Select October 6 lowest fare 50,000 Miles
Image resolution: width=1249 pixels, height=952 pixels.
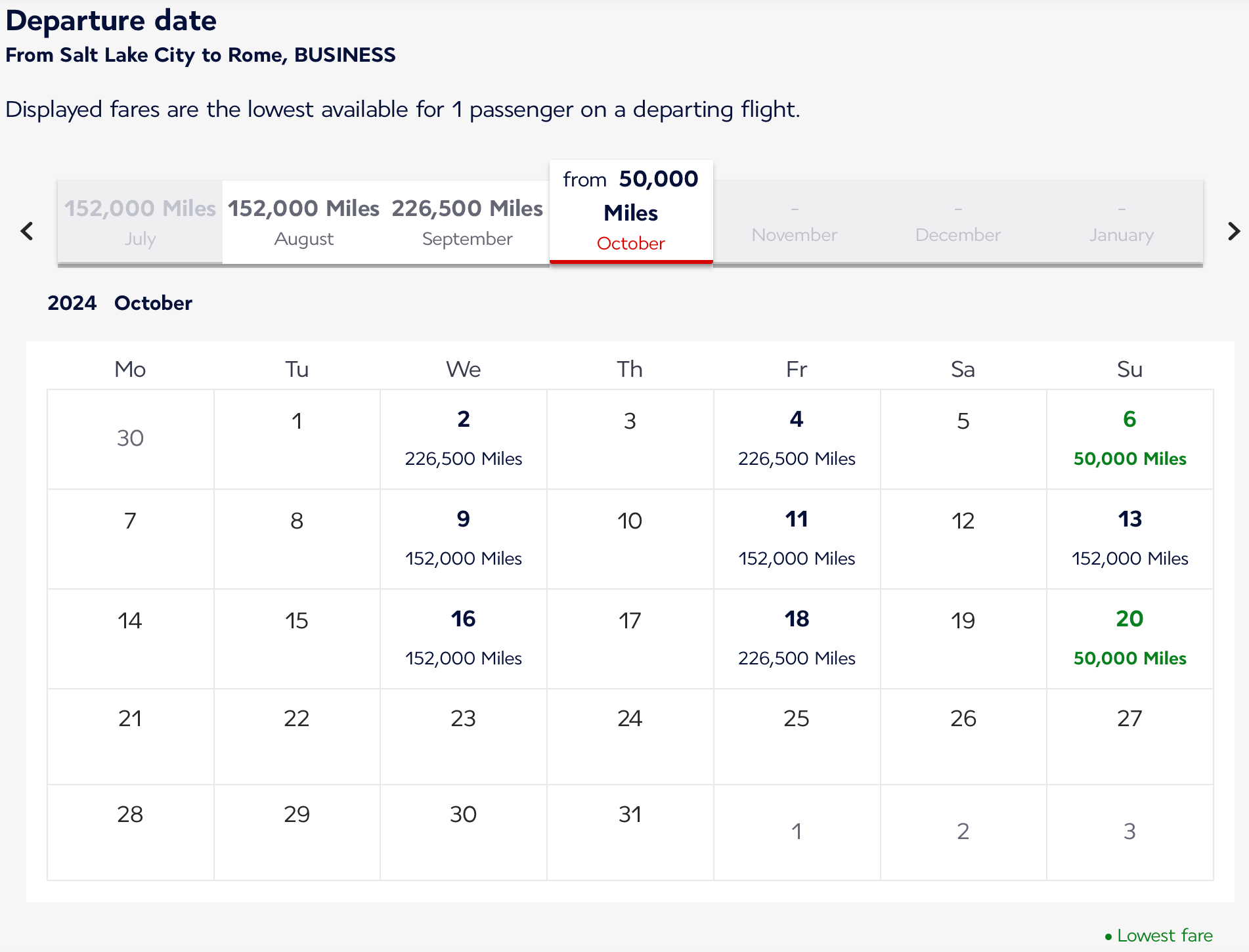pyautogui.click(x=1129, y=439)
